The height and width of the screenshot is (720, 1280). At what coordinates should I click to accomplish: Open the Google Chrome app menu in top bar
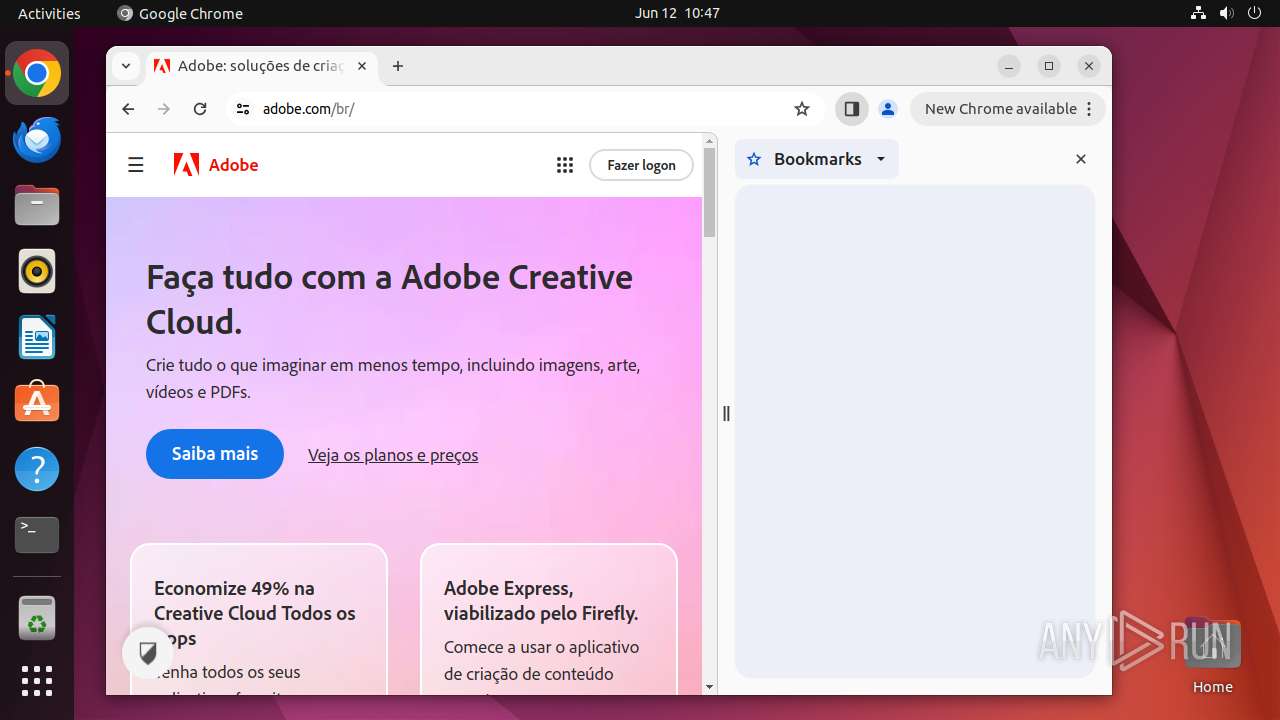click(x=180, y=13)
